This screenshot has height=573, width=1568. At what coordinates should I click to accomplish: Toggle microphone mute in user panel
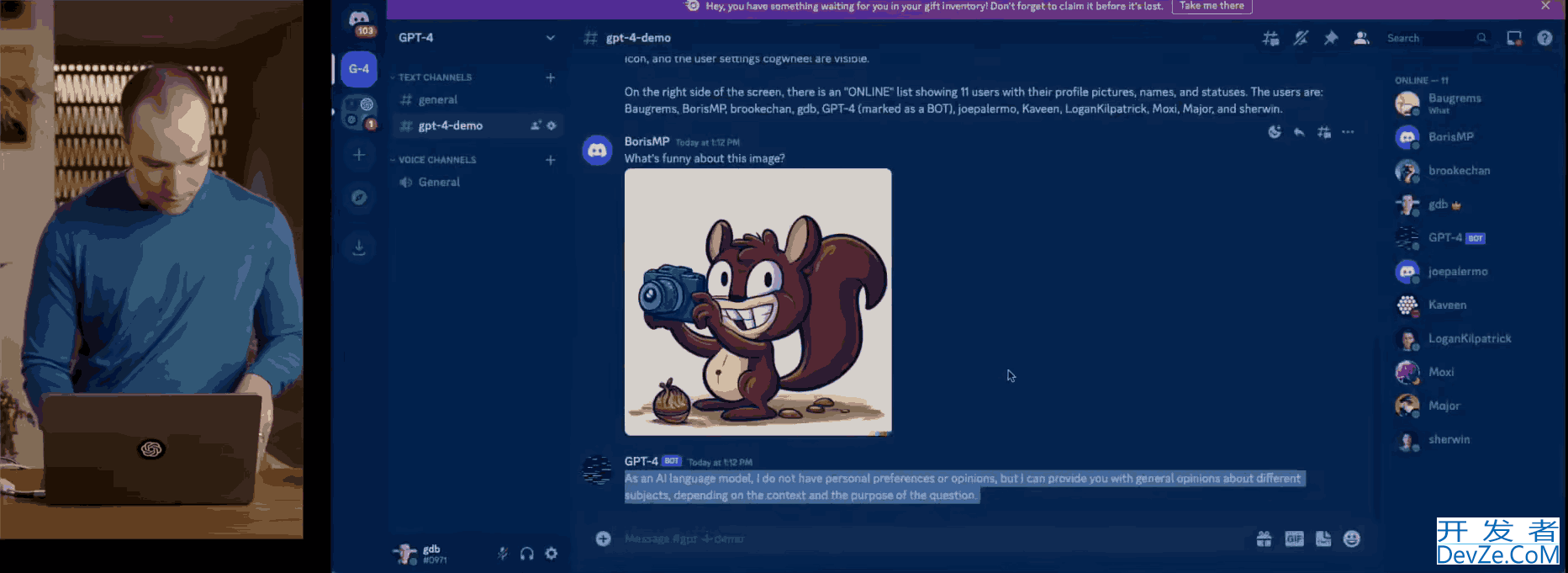pos(502,554)
